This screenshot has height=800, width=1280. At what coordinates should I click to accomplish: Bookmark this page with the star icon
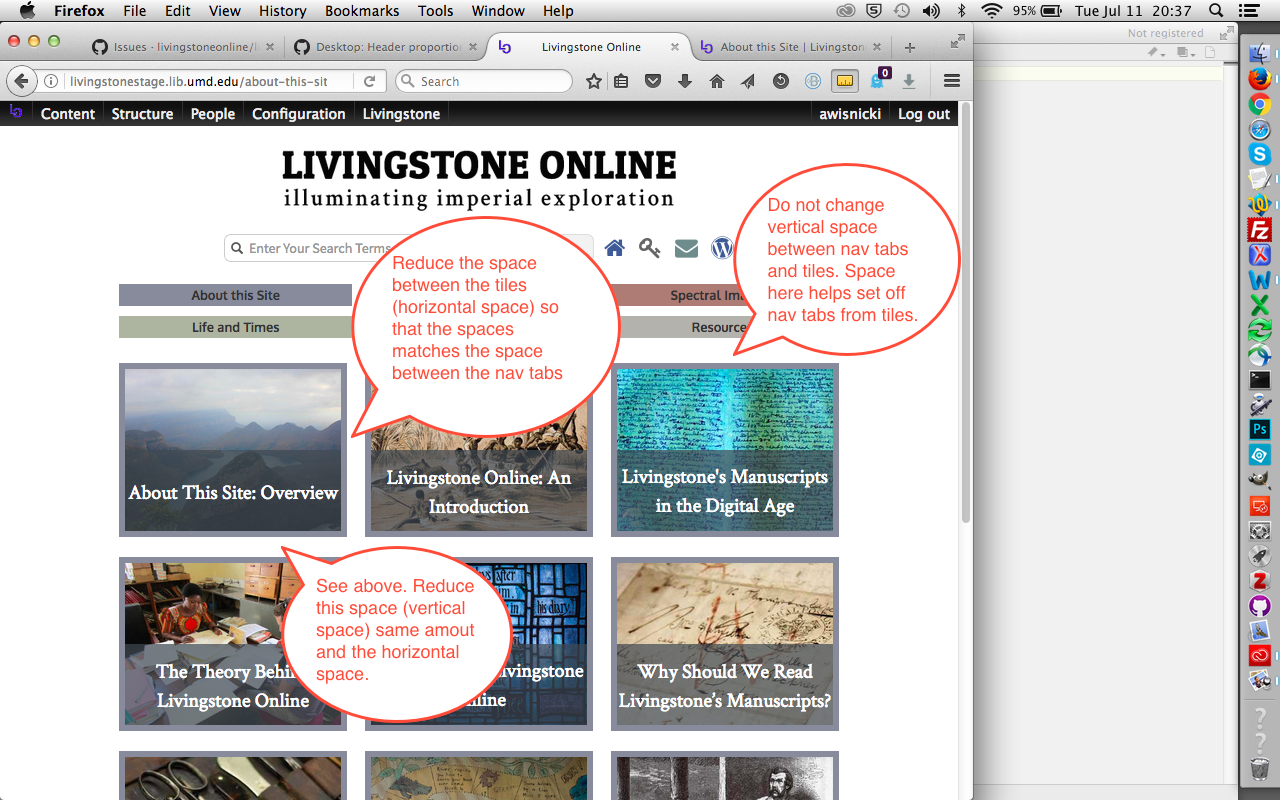[x=594, y=81]
